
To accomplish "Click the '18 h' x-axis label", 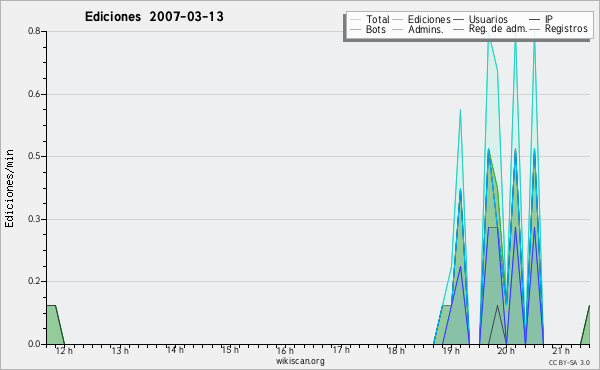I will click(x=396, y=351).
